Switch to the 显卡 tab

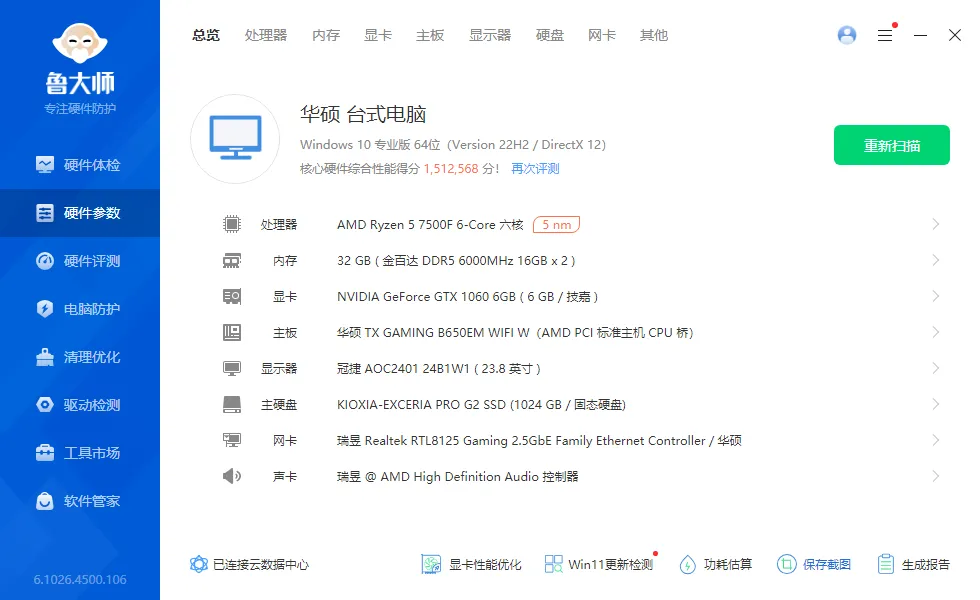(378, 36)
